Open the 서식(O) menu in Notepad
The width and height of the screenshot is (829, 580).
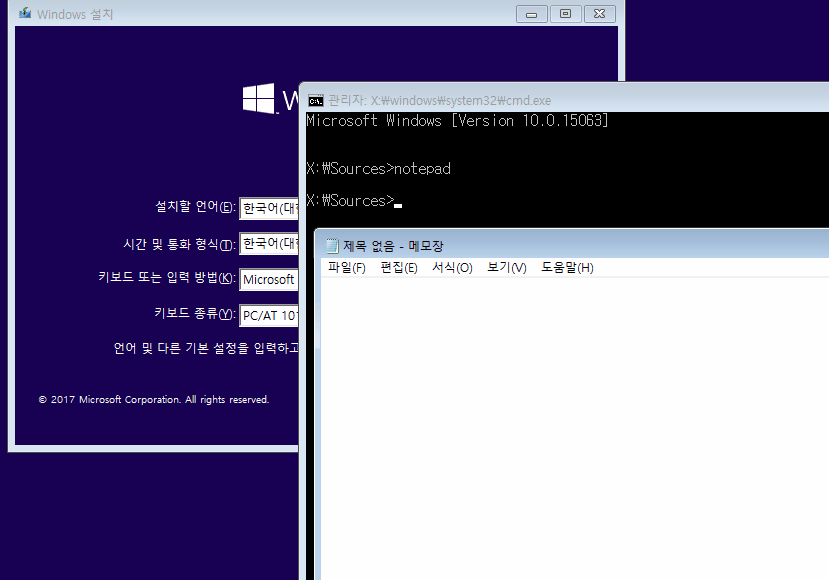452,268
